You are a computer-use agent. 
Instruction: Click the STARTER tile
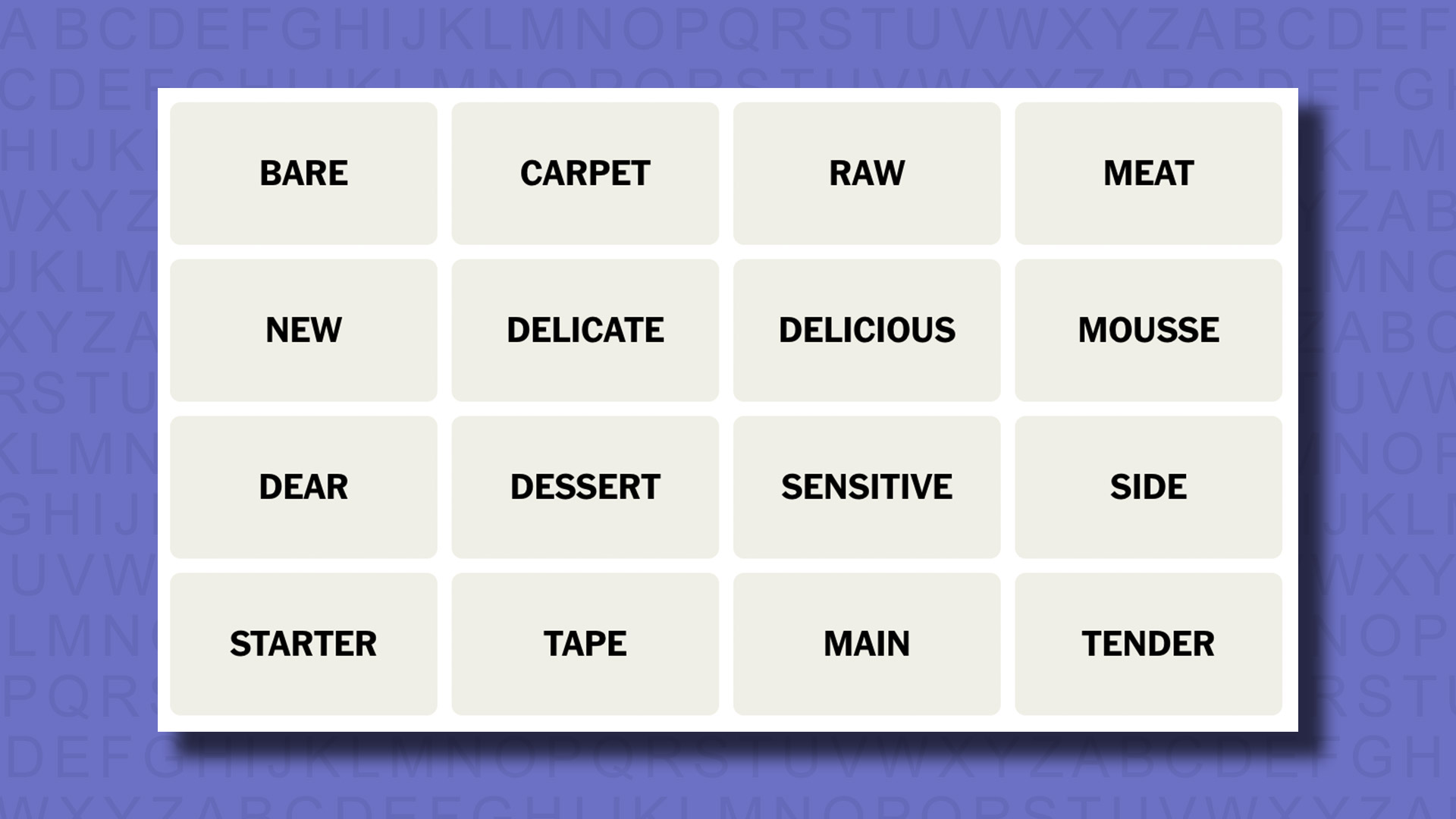303,643
